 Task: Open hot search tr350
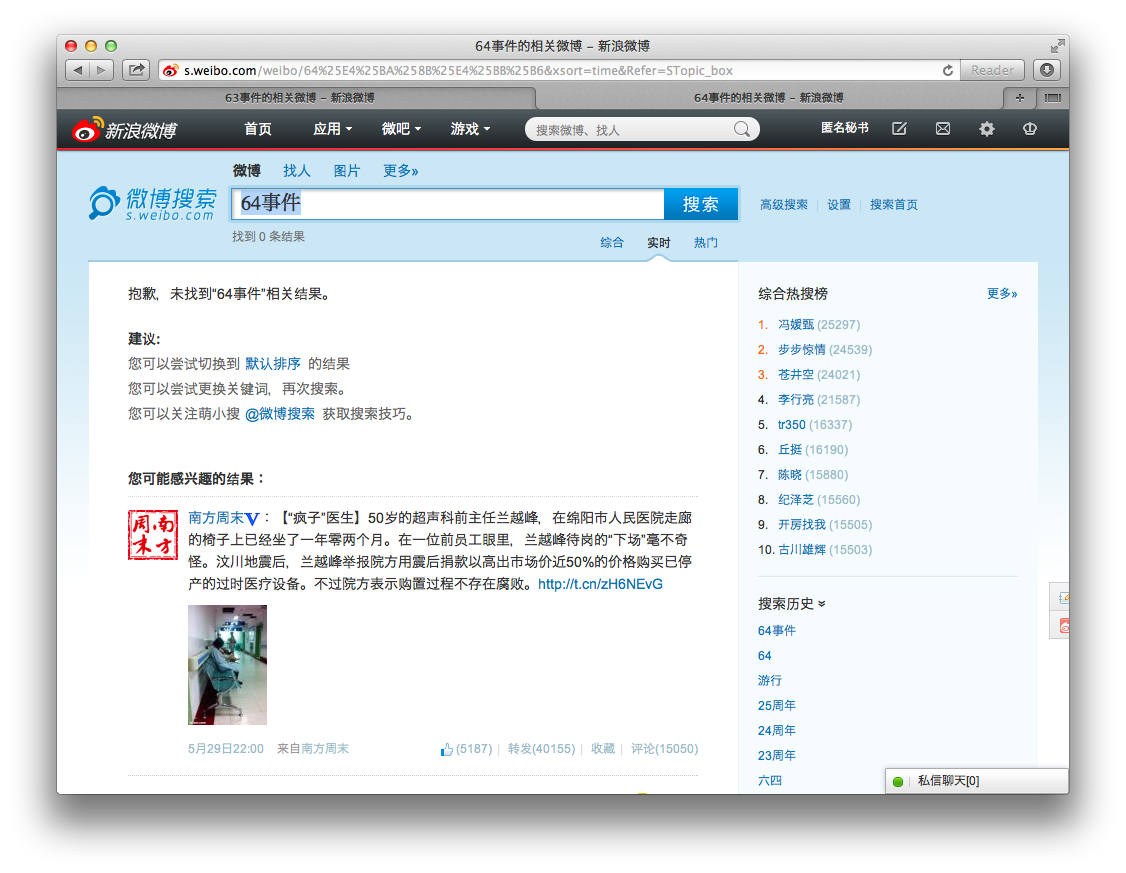tap(792, 425)
